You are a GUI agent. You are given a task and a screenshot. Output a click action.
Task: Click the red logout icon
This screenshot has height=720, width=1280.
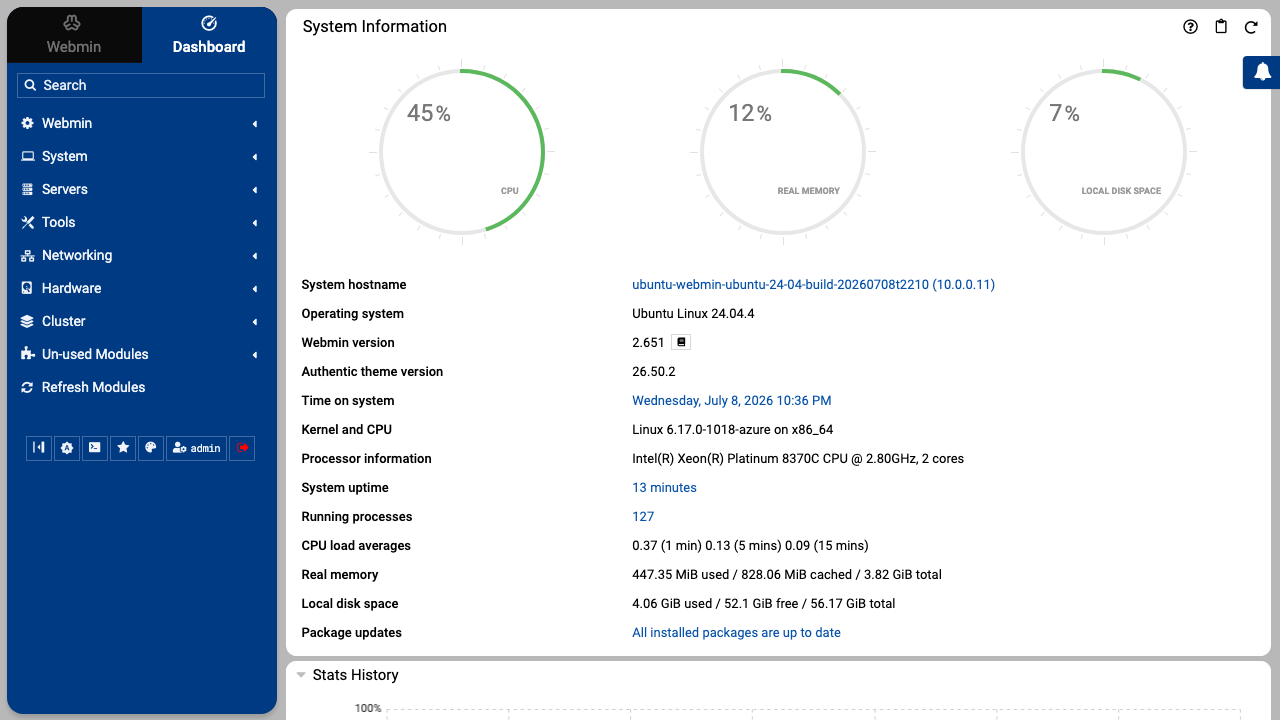pyautogui.click(x=242, y=448)
